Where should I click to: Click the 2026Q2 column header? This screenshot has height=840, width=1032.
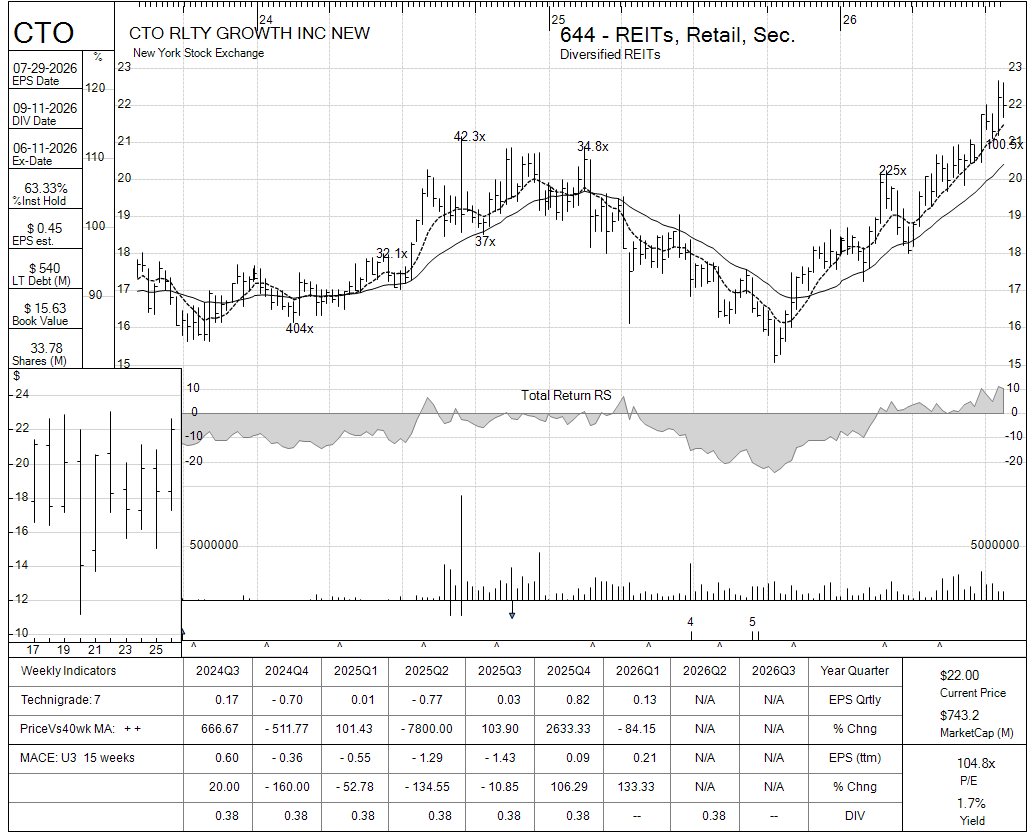pyautogui.click(x=705, y=671)
